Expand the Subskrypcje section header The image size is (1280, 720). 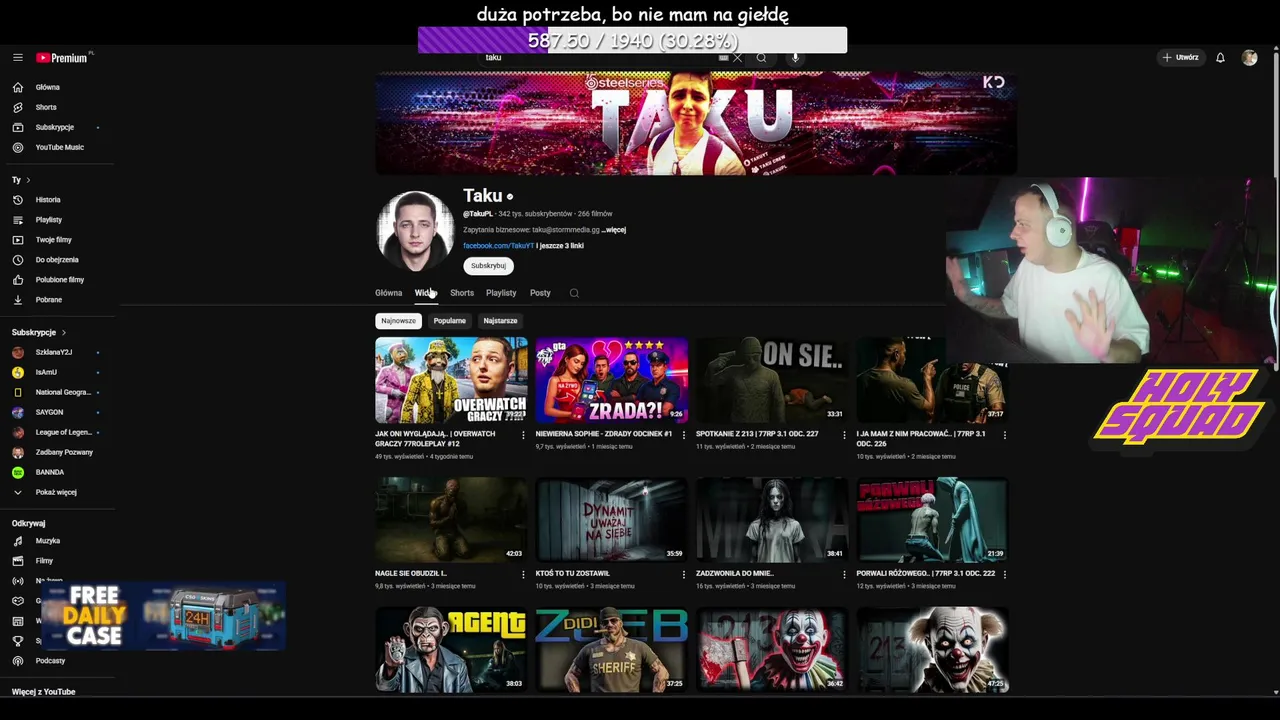tap(39, 332)
